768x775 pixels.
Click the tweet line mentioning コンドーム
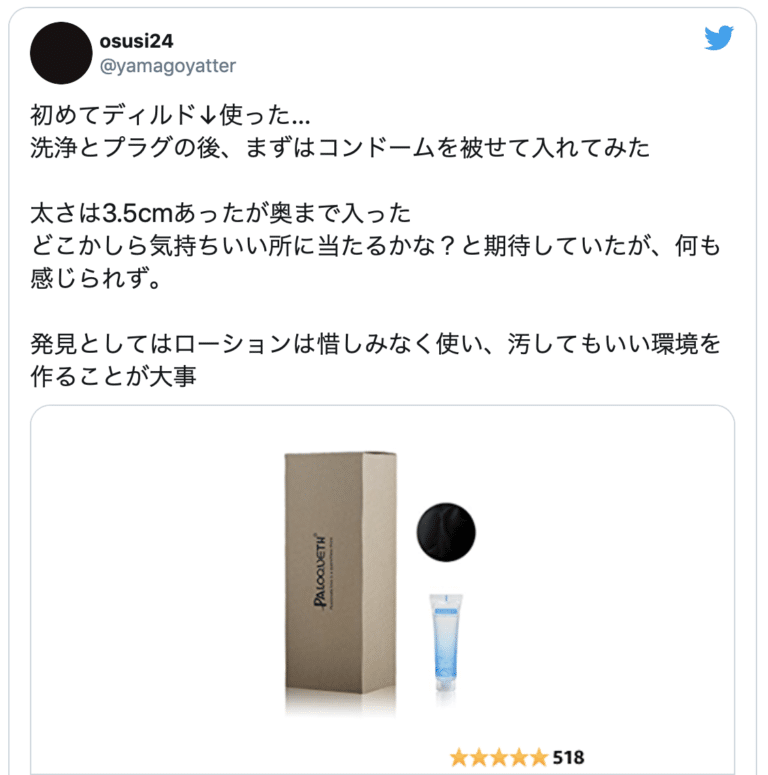click(340, 148)
